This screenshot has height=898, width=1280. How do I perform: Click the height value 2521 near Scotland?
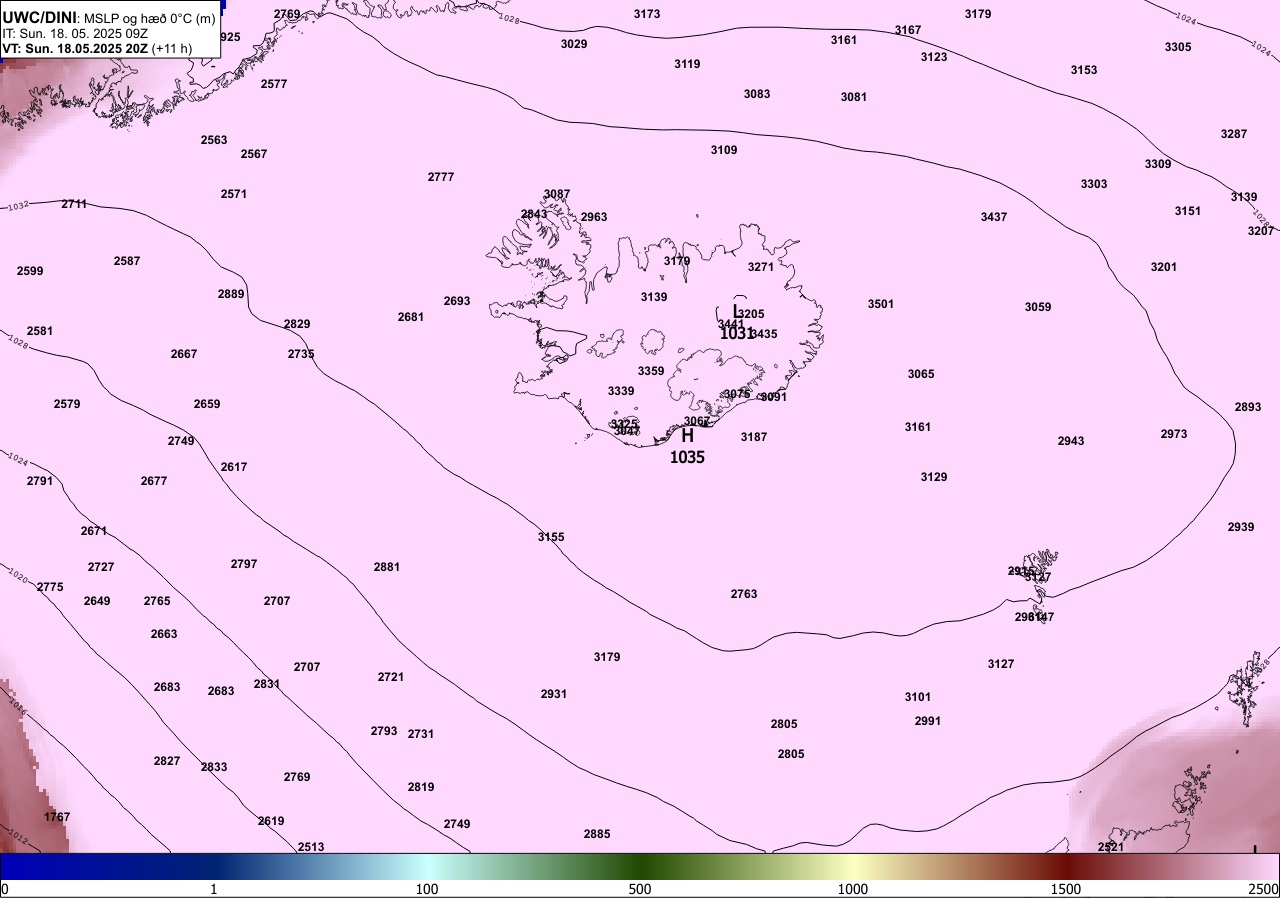pyautogui.click(x=1111, y=847)
